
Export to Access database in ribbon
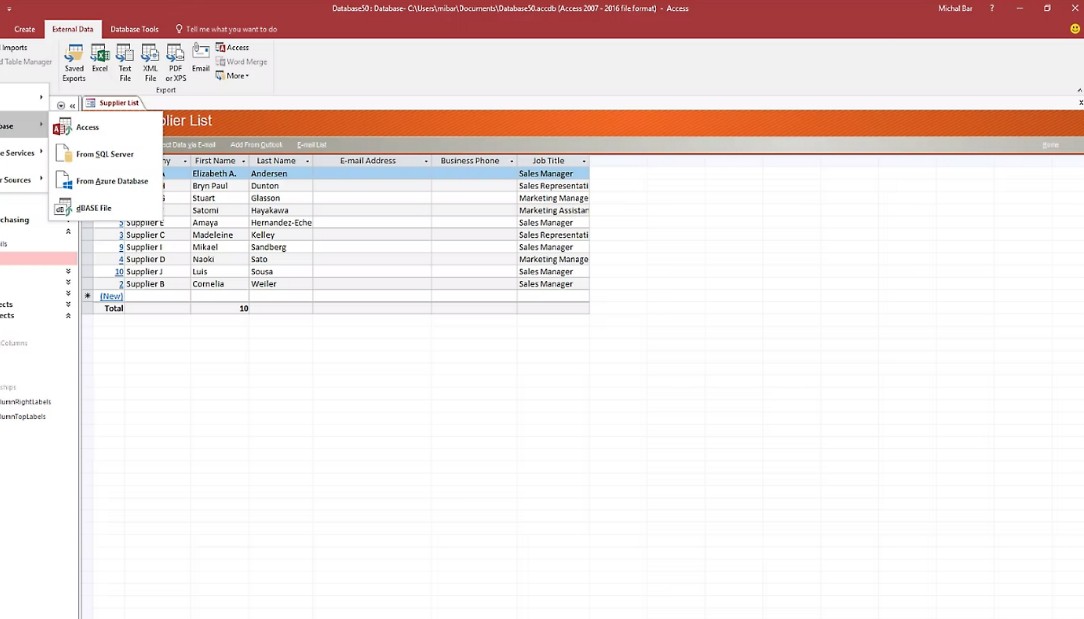tap(232, 47)
